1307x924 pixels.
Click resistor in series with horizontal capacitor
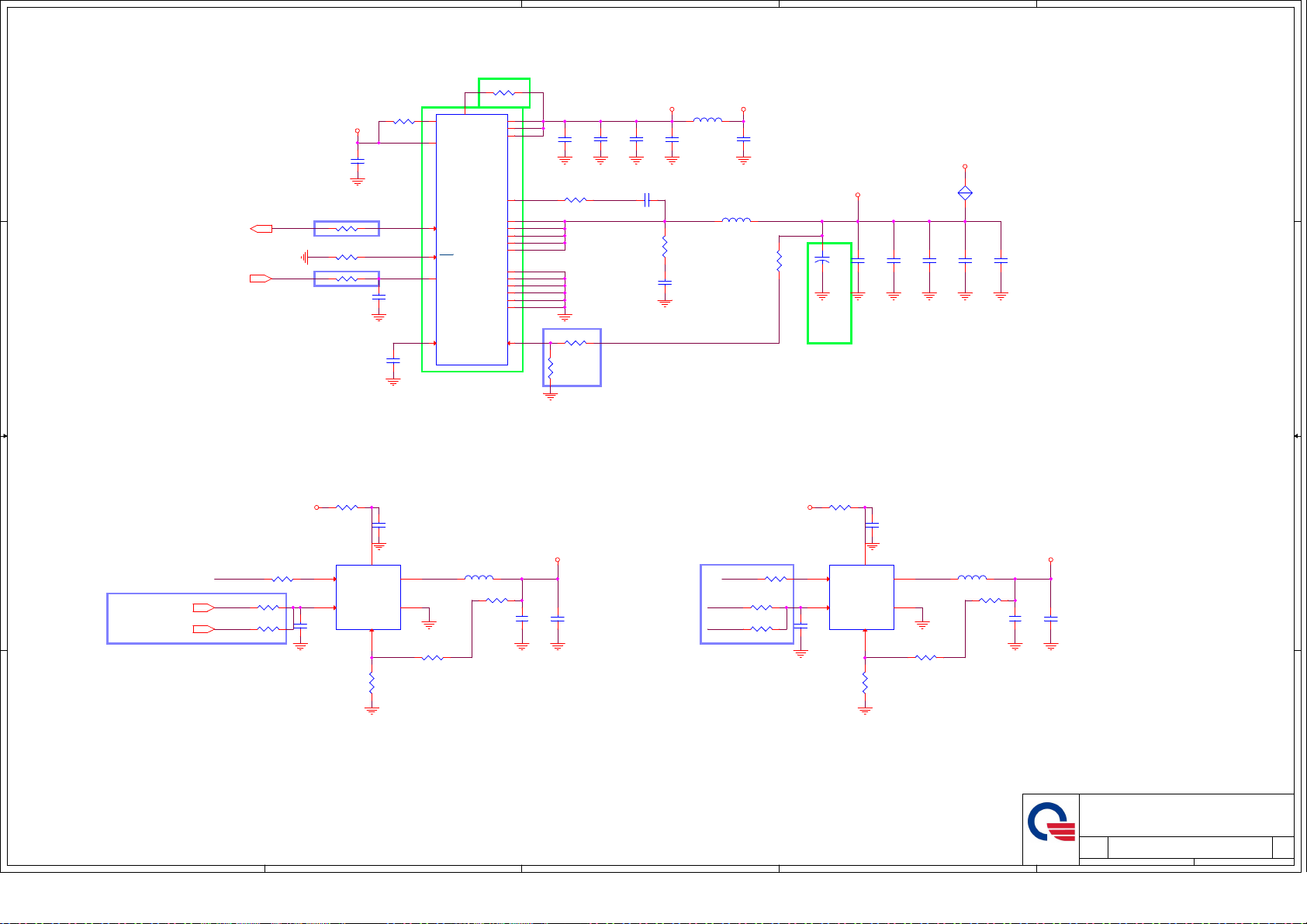click(576, 200)
